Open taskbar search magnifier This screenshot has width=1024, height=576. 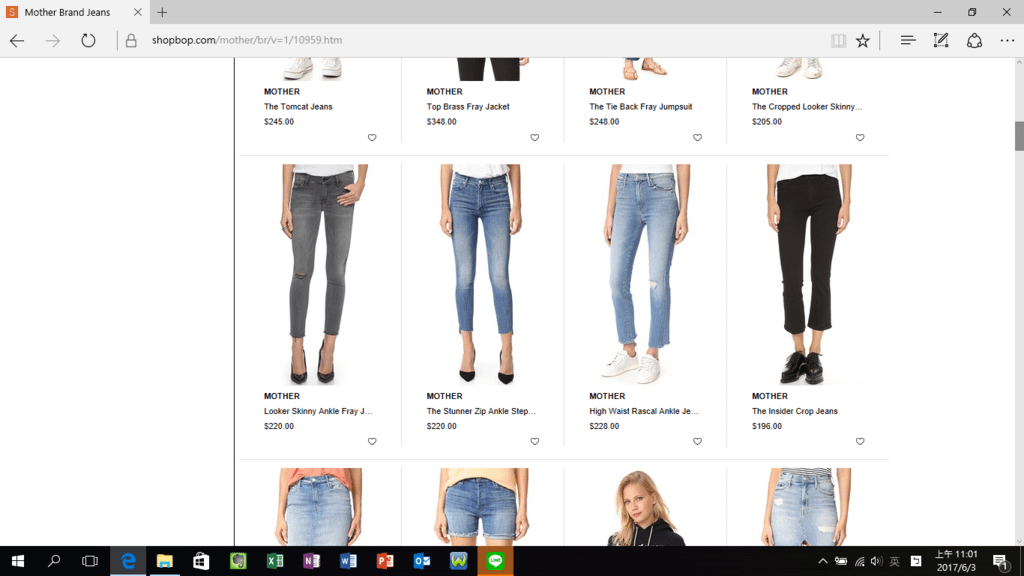point(54,561)
